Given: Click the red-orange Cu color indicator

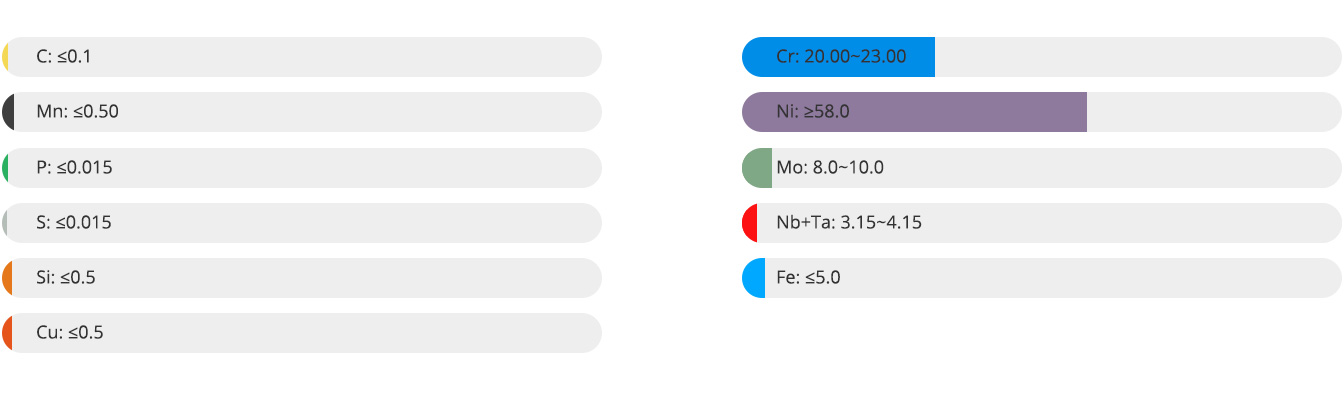Looking at the screenshot, I should (7, 333).
